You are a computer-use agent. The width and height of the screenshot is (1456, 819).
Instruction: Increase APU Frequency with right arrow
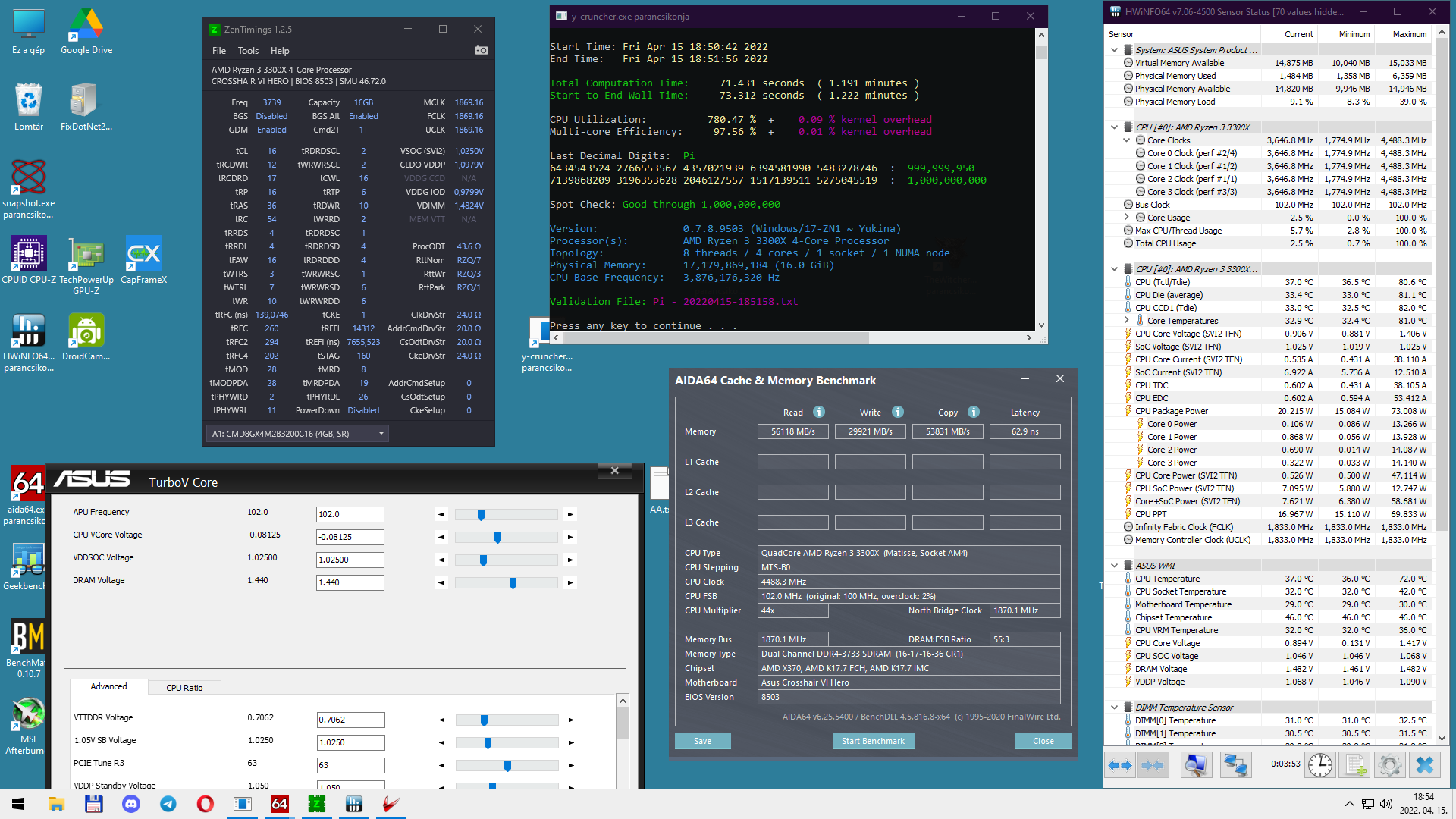[x=570, y=514]
